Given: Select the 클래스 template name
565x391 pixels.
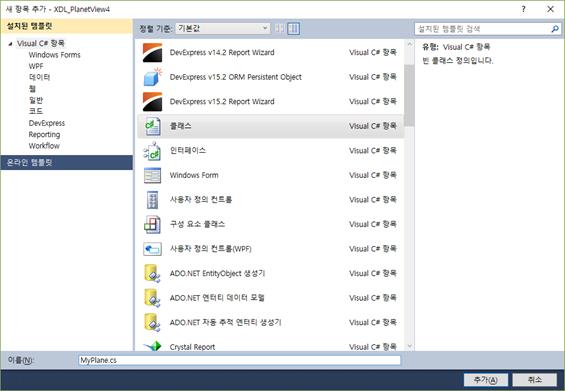Looking at the screenshot, I should (181, 126).
